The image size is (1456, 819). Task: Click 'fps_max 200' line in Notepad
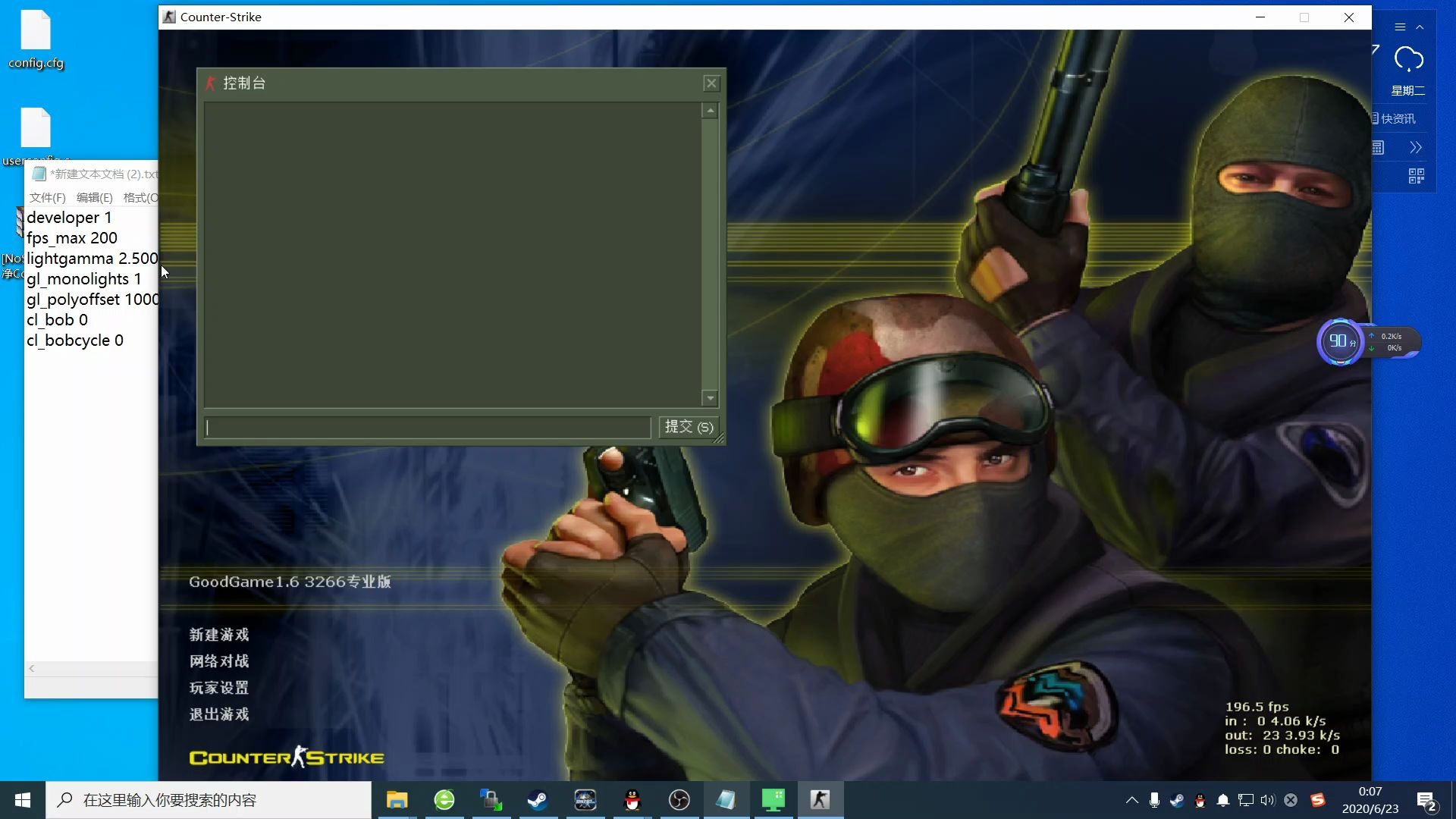tap(72, 238)
